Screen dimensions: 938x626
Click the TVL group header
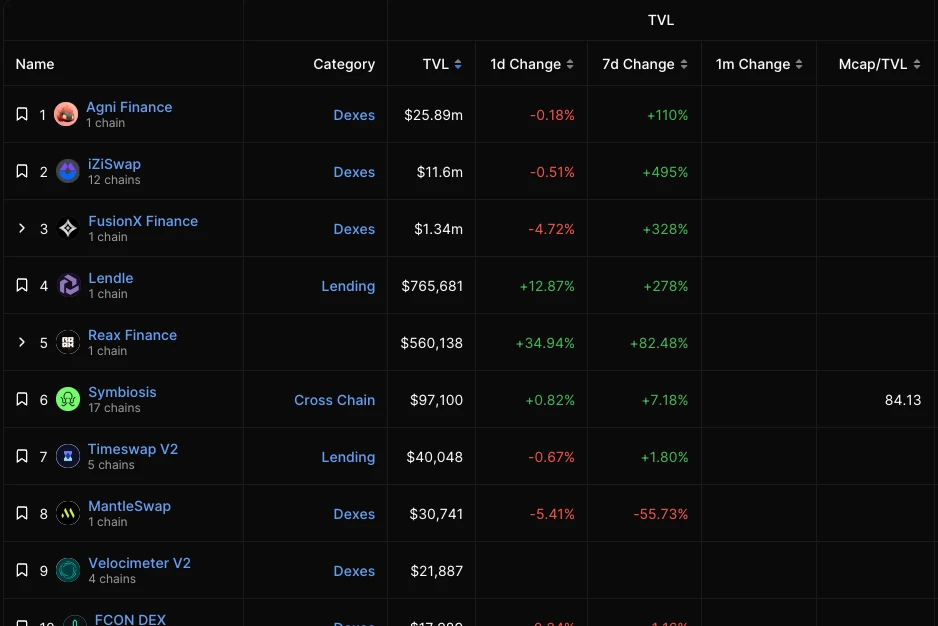[x=661, y=20]
